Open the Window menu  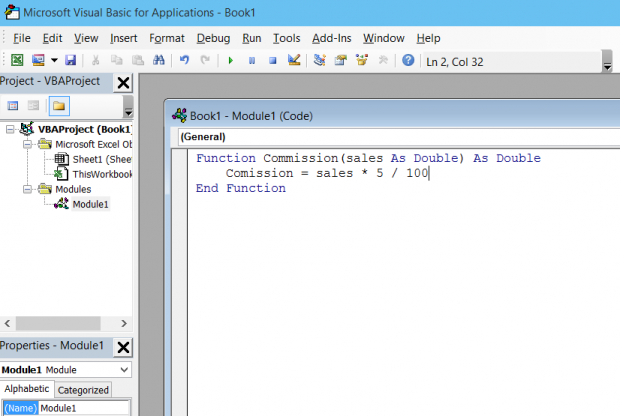pyautogui.click(x=384, y=38)
